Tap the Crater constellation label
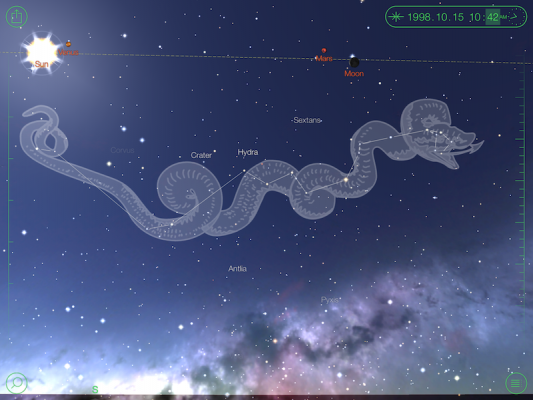This screenshot has width=533, height=400. coord(201,155)
